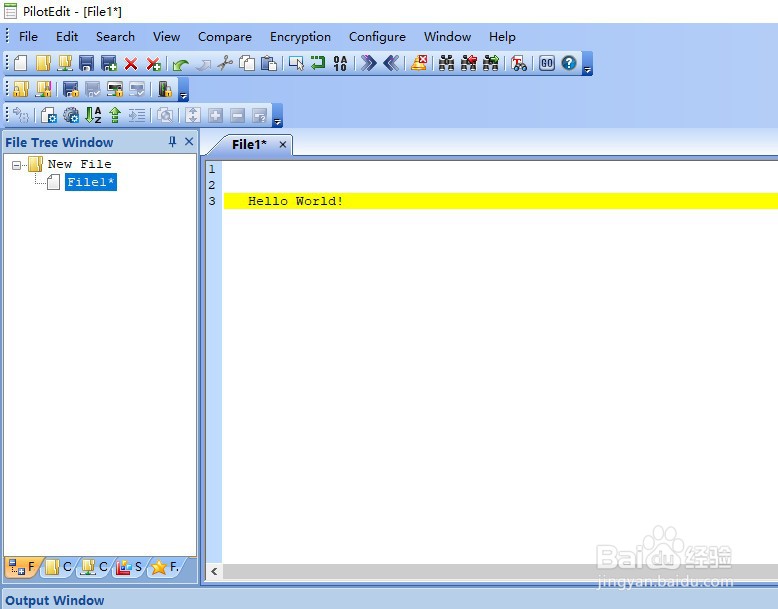The width and height of the screenshot is (778, 609).
Task: Close the File Tree Window panel
Action: coord(189,142)
